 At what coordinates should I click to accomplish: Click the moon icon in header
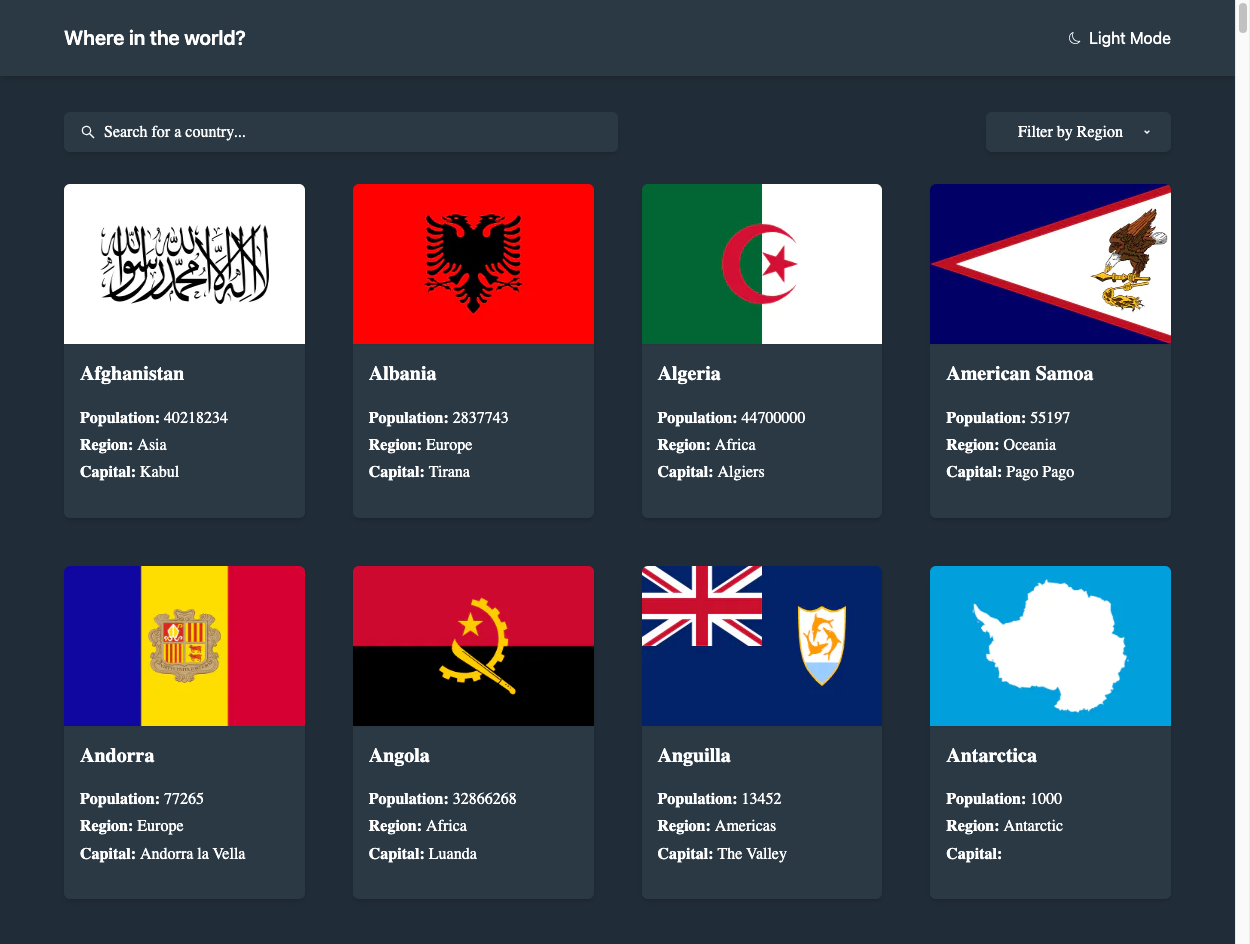click(x=1074, y=38)
